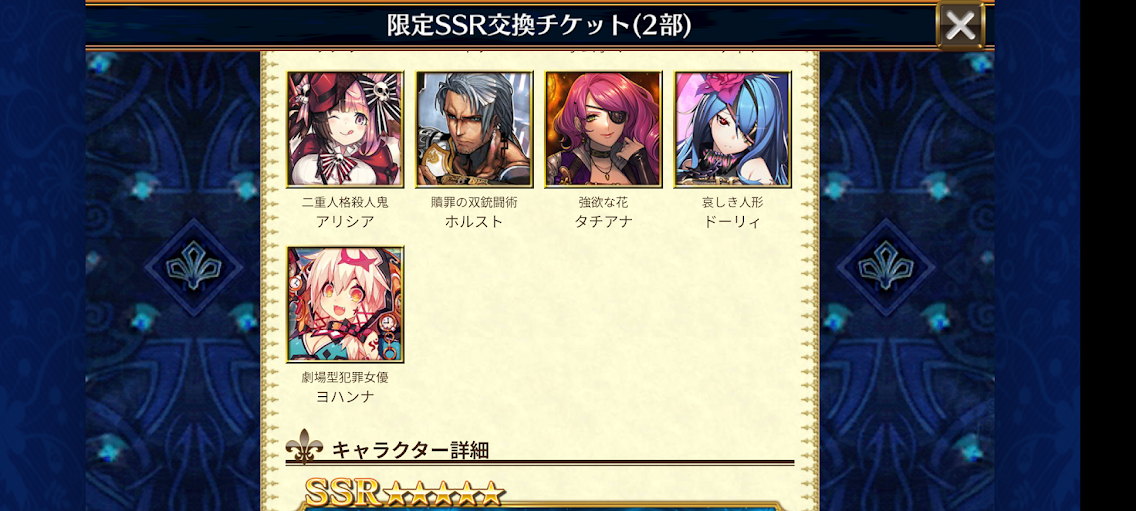Click the ドーリィ name label
The width and height of the screenshot is (1136, 511).
732,222
